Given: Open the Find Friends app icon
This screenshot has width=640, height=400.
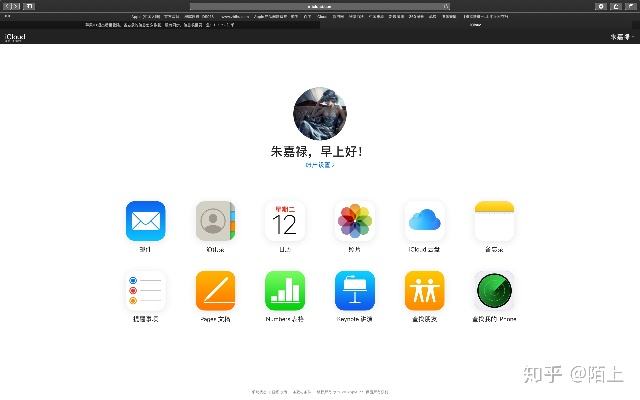Looking at the screenshot, I should point(425,291).
